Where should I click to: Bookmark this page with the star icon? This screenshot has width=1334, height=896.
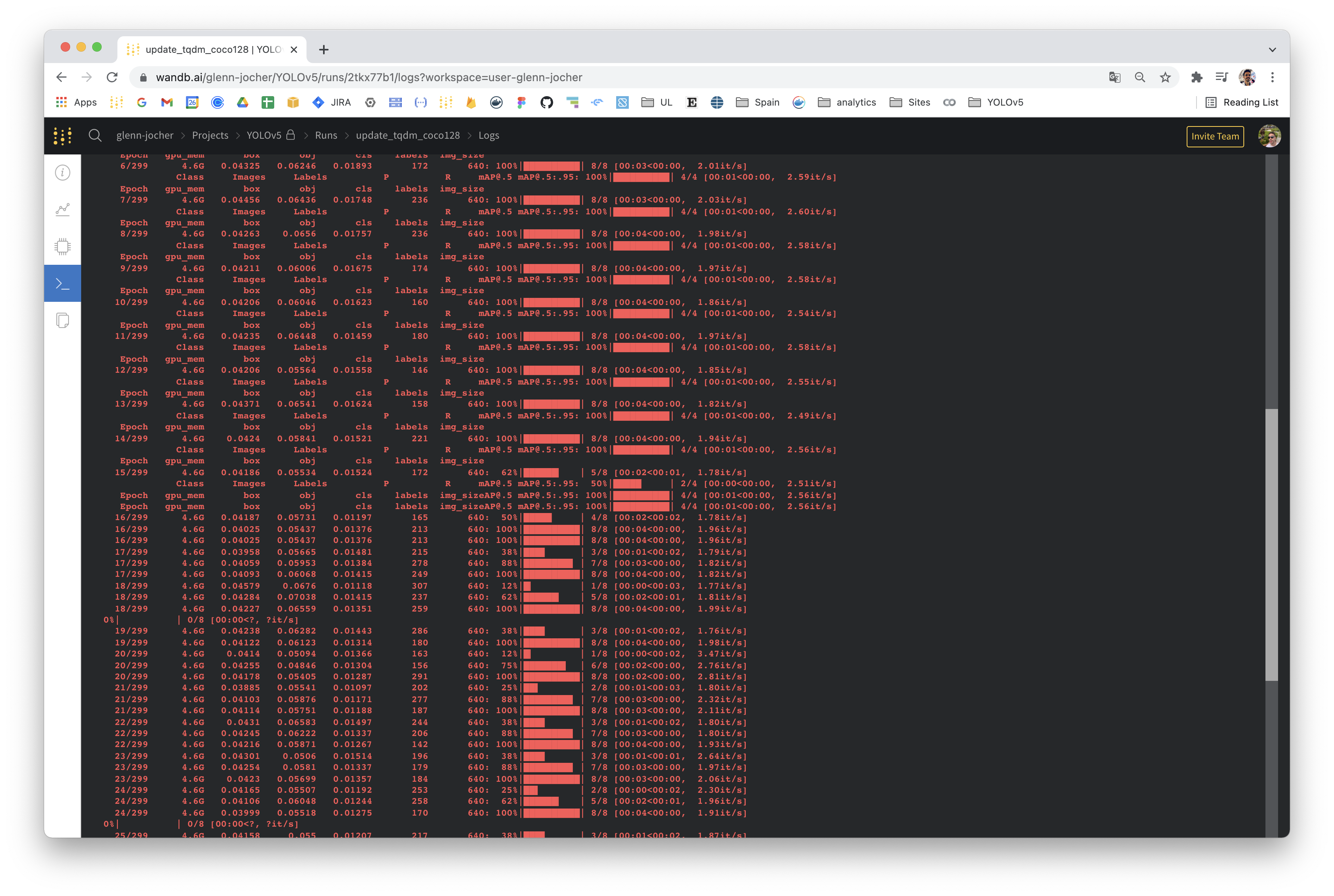1165,77
